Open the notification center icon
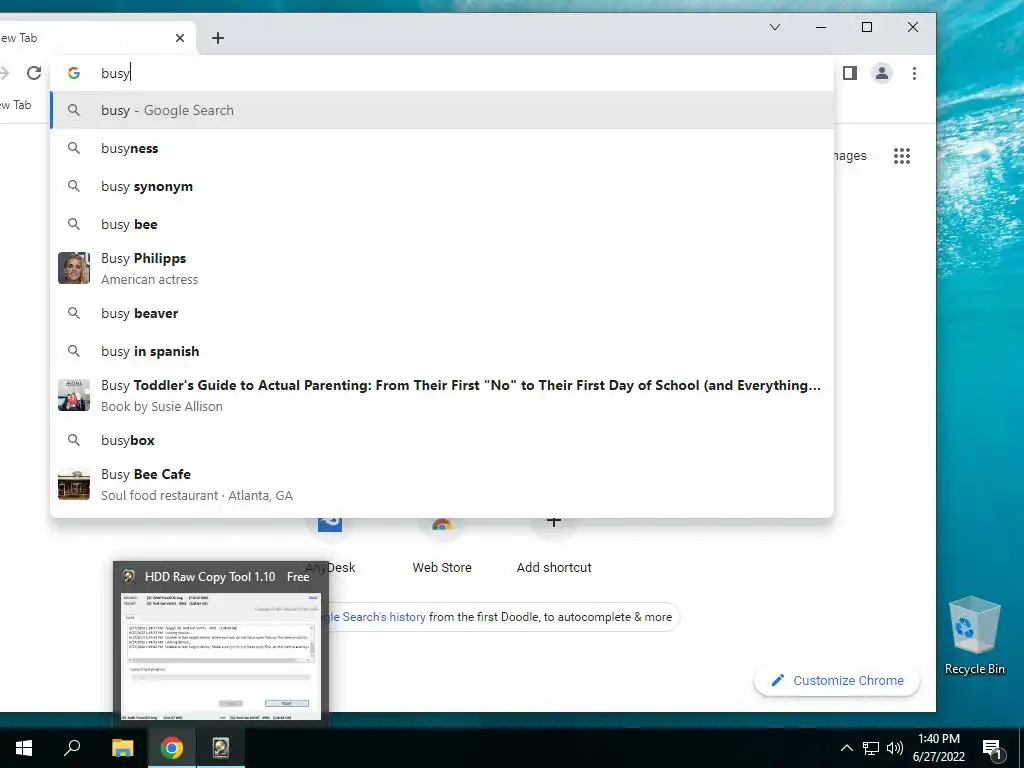1024x768 pixels. click(x=992, y=748)
